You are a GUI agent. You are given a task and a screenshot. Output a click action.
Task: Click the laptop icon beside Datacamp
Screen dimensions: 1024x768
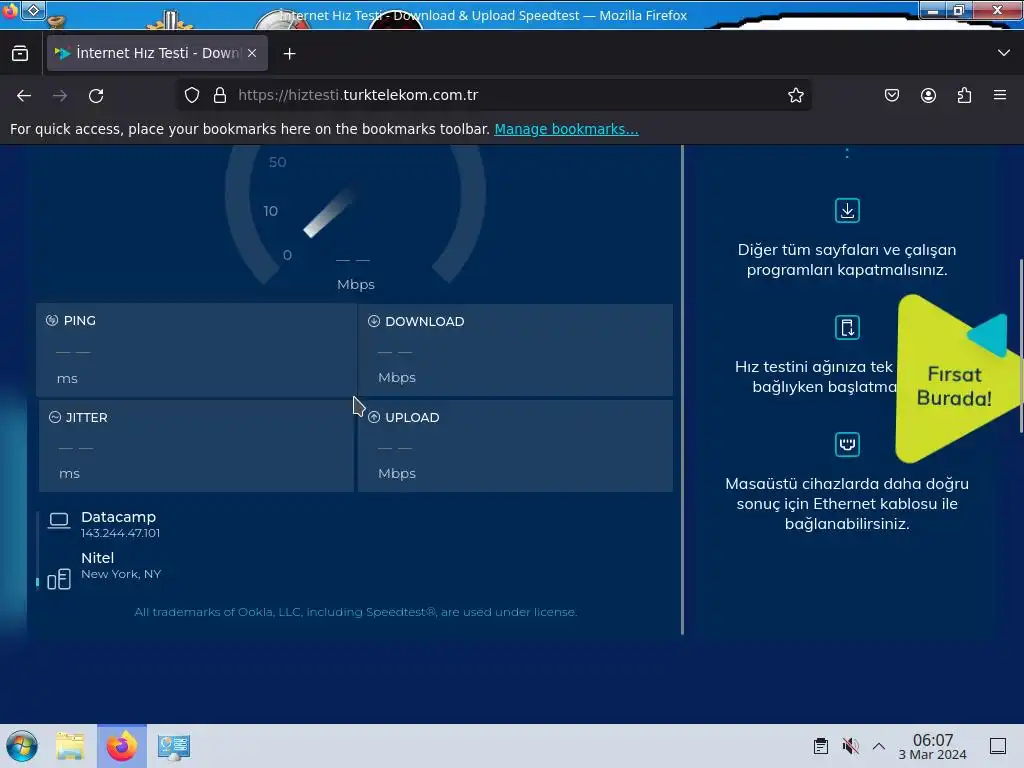(x=59, y=520)
